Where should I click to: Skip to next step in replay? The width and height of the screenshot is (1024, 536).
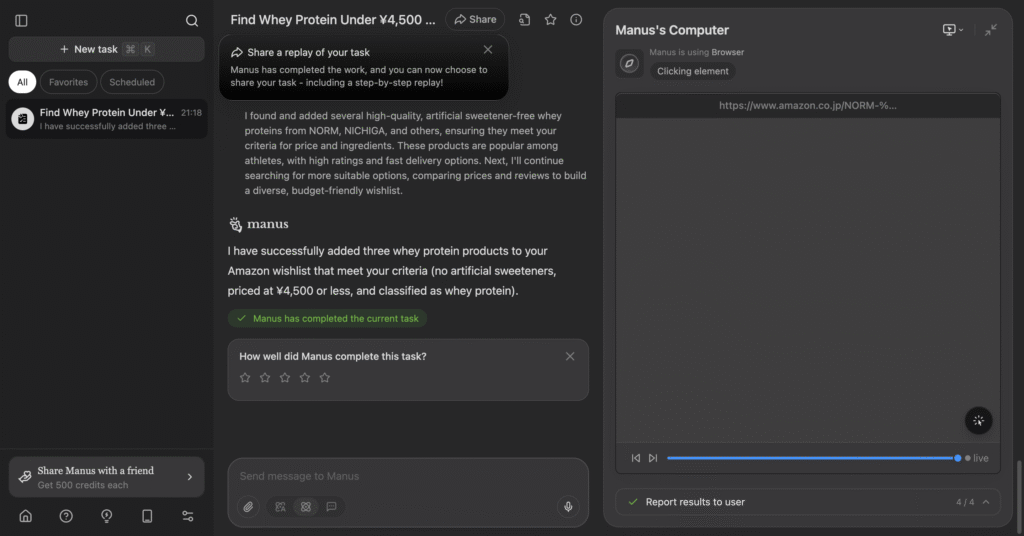pyautogui.click(x=653, y=458)
